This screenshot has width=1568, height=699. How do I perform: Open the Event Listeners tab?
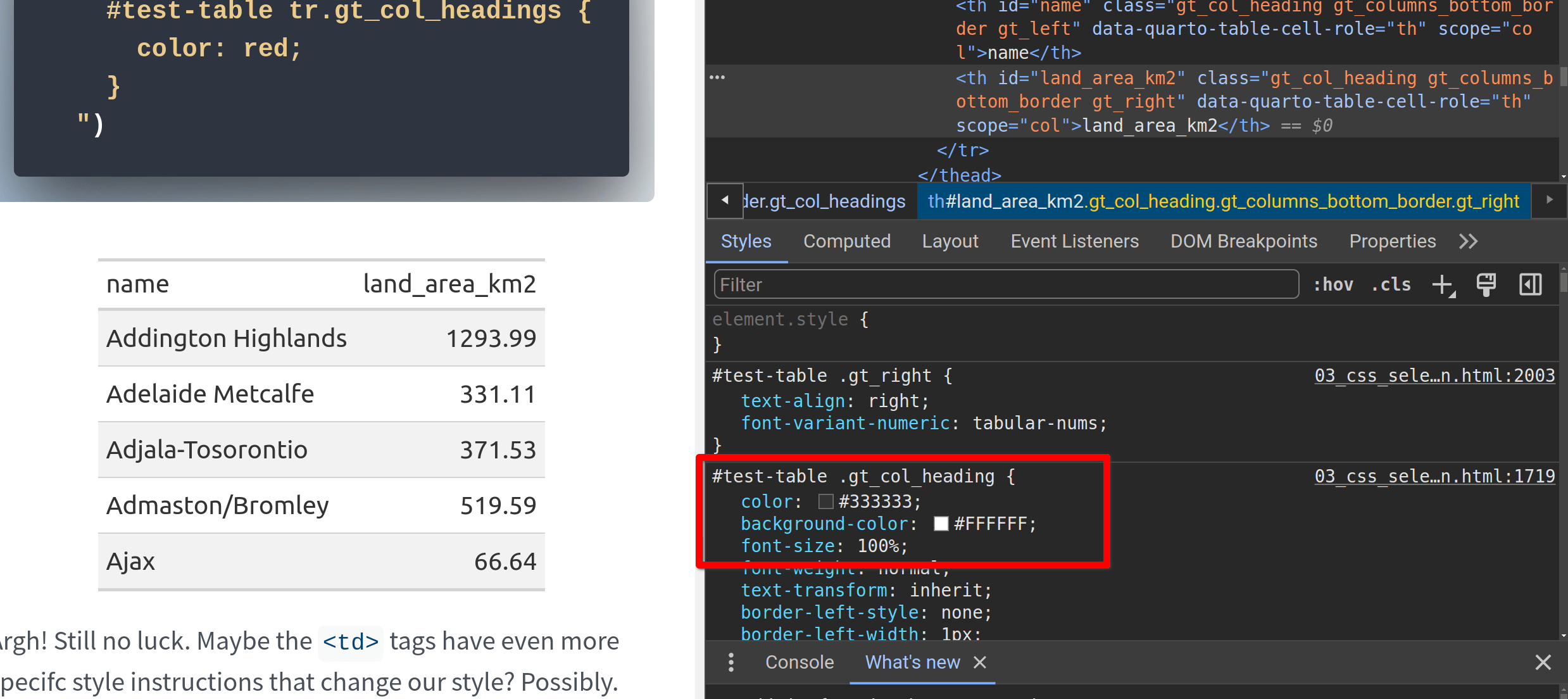click(x=1074, y=241)
